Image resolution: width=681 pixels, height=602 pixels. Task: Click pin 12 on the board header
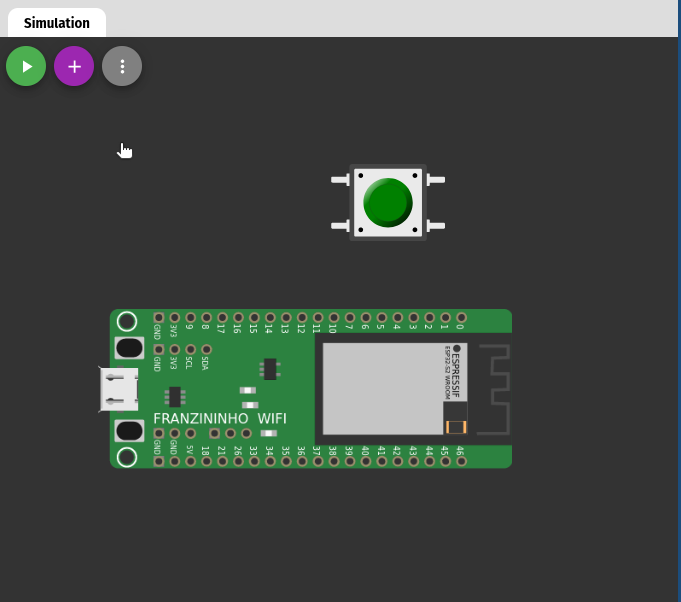(302, 318)
